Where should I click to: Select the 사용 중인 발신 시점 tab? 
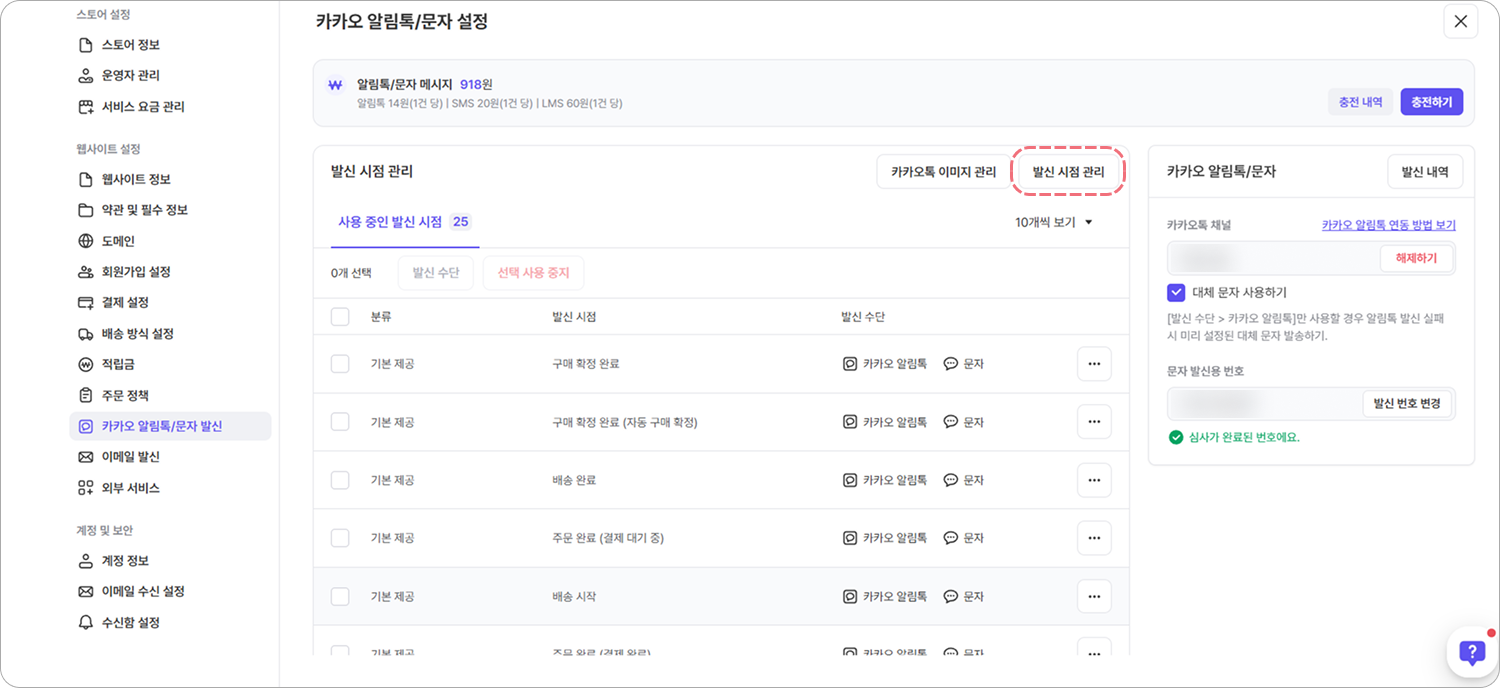click(405, 222)
